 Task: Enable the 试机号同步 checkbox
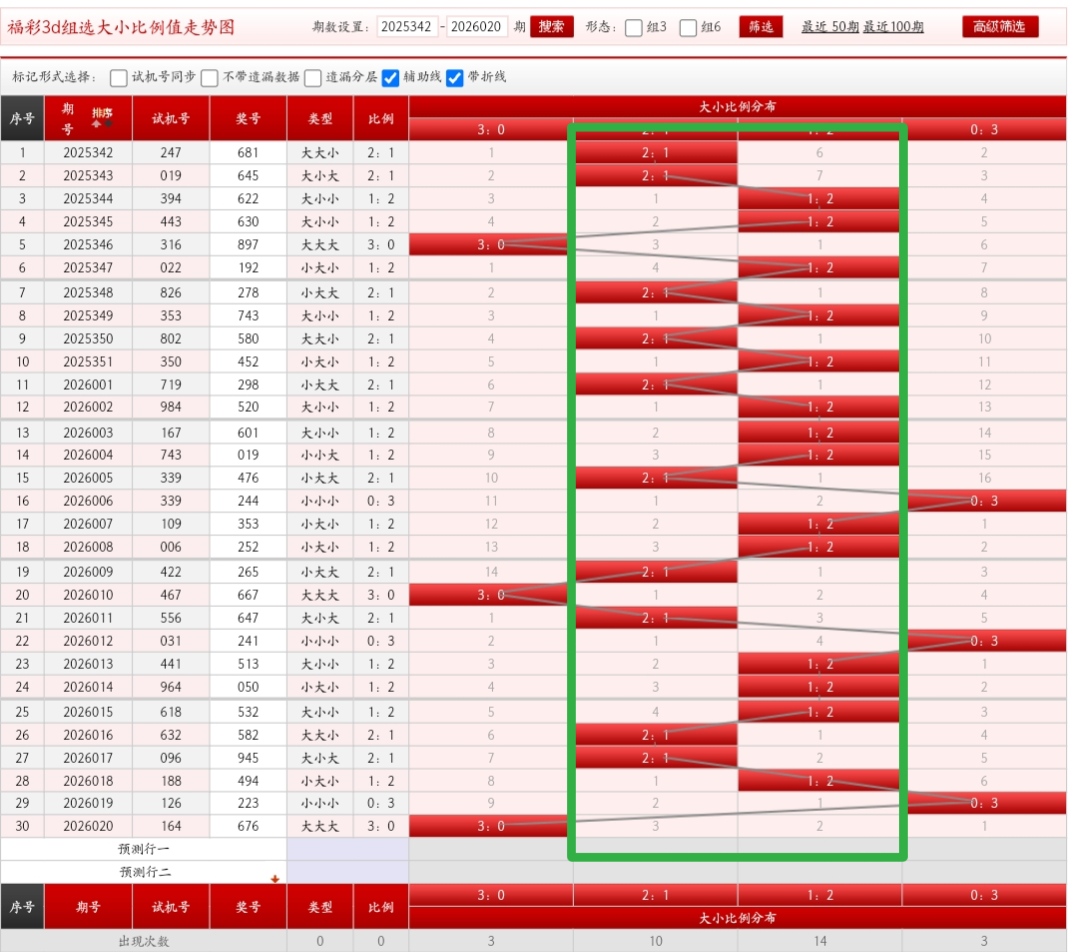(x=119, y=78)
